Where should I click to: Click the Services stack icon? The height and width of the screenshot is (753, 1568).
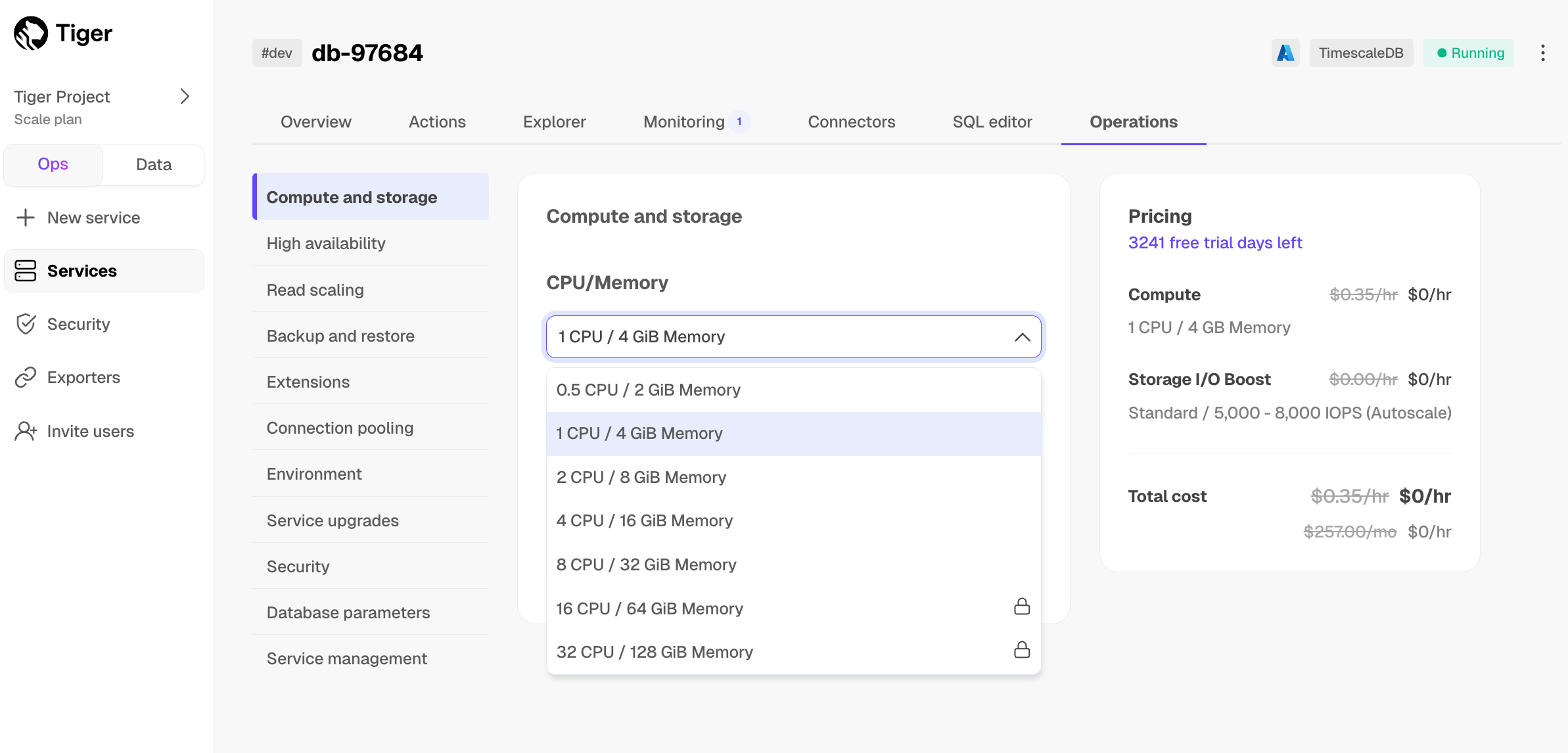tap(26, 271)
